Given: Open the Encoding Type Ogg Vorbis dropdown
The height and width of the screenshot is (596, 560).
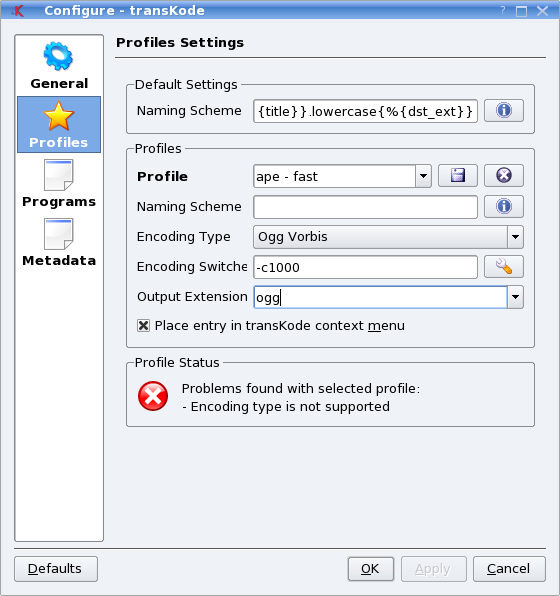Looking at the screenshot, I should coord(388,237).
